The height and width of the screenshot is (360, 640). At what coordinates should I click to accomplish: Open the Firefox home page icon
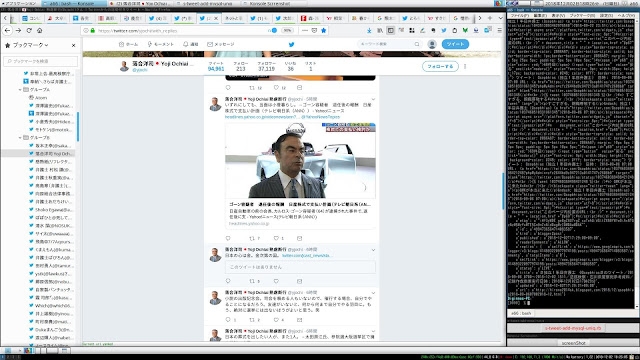click(40, 31)
